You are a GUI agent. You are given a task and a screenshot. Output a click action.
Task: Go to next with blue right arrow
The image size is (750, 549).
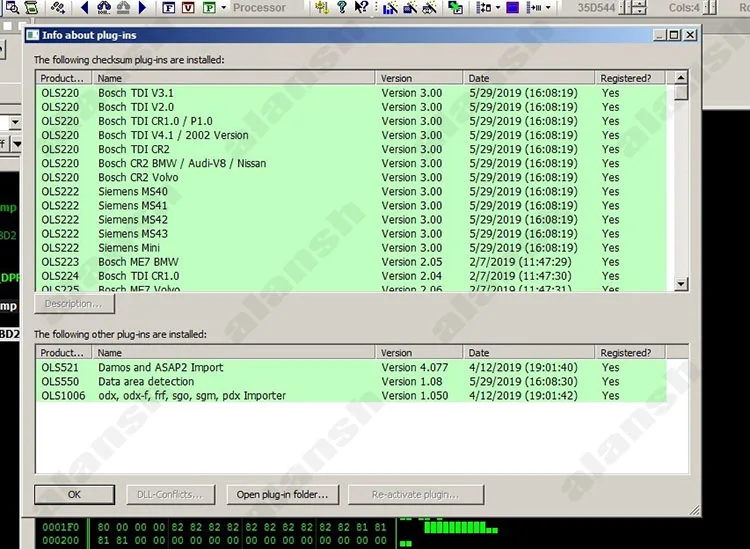point(142,7)
